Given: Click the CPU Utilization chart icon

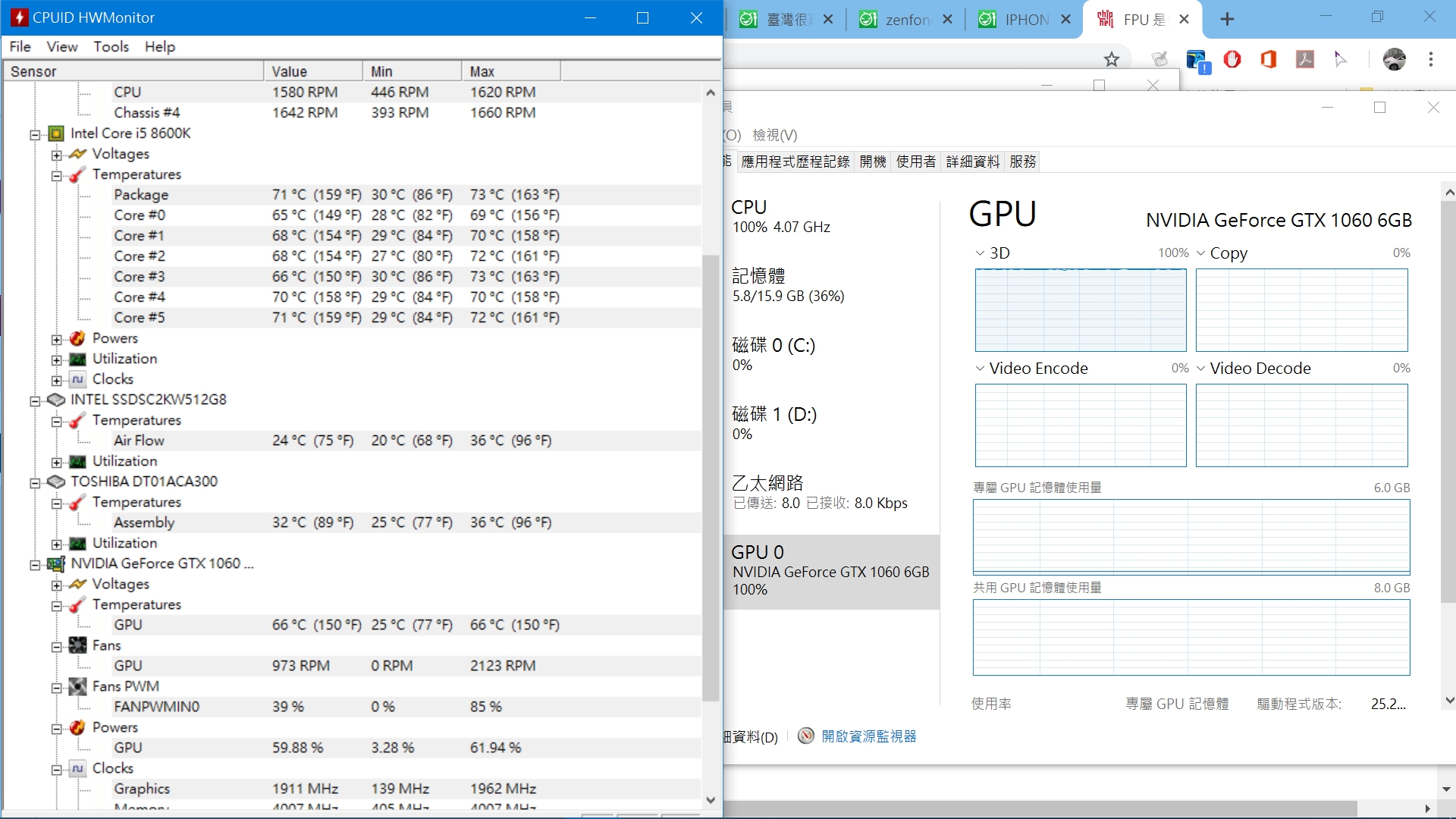Looking at the screenshot, I should pyautogui.click(x=77, y=359).
